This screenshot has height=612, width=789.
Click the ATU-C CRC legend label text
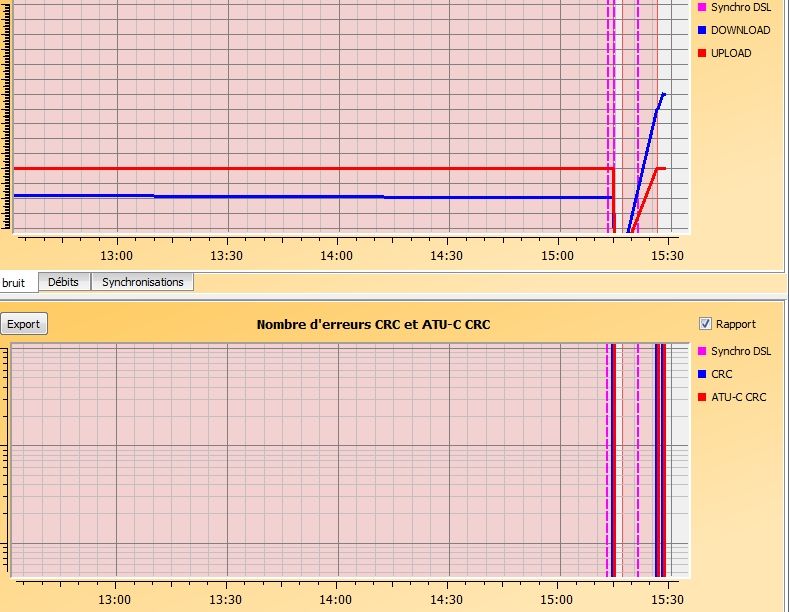tap(739, 397)
